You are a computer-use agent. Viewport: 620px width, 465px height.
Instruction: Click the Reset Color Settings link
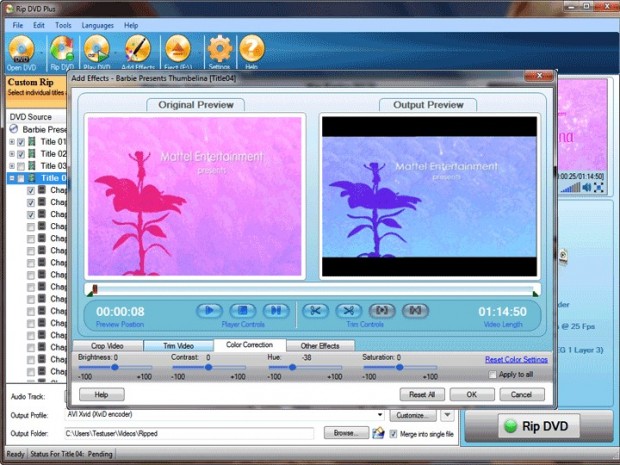click(x=516, y=359)
